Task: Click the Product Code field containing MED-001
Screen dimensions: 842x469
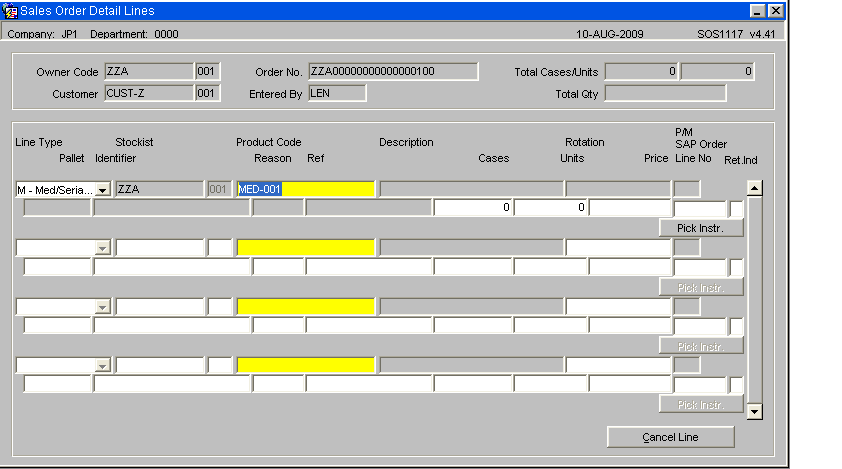Action: click(x=306, y=189)
